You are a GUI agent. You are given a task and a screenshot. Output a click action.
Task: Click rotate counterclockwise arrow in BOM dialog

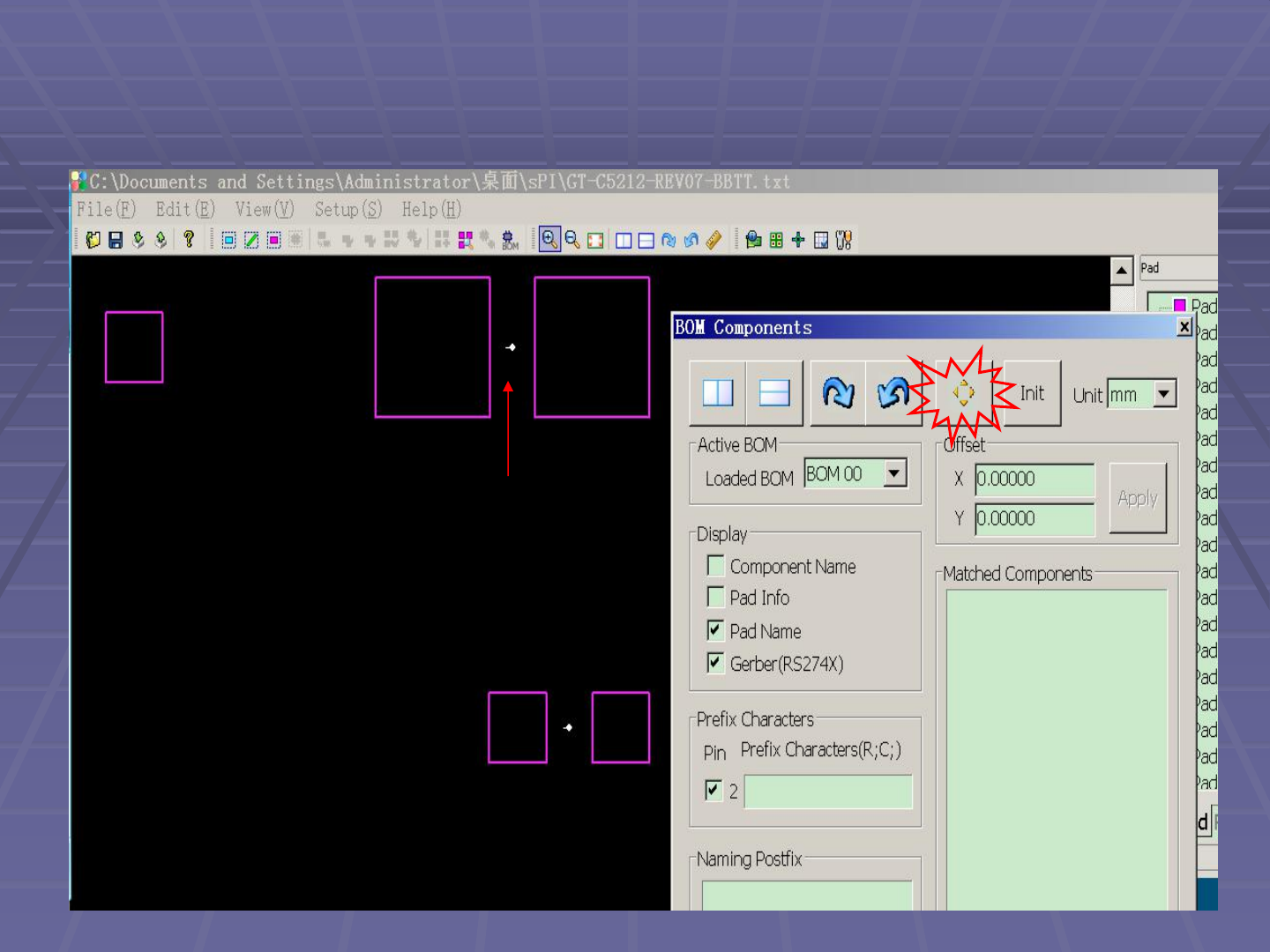(x=893, y=393)
